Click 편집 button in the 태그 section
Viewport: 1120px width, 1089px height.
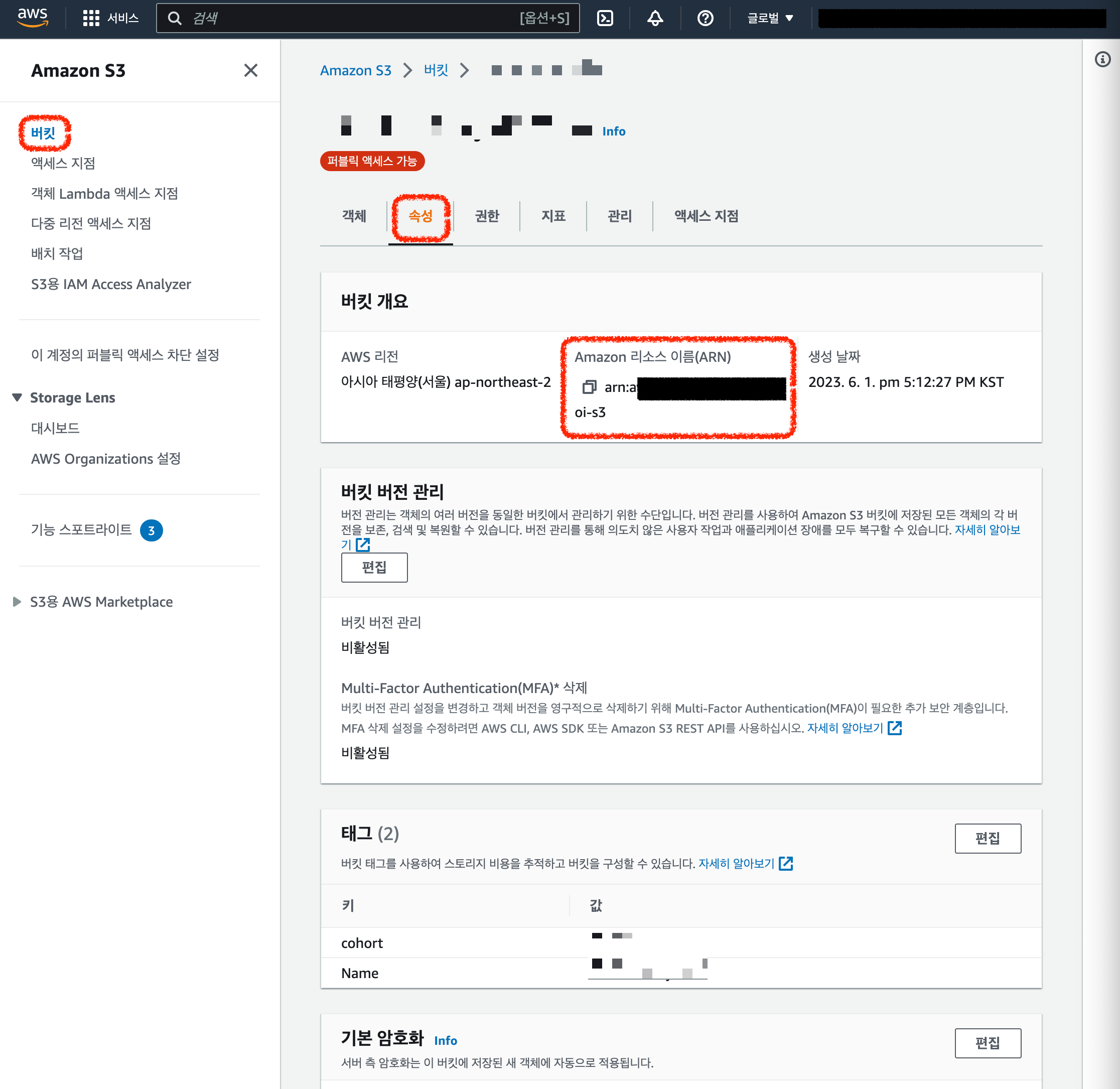[x=988, y=839]
